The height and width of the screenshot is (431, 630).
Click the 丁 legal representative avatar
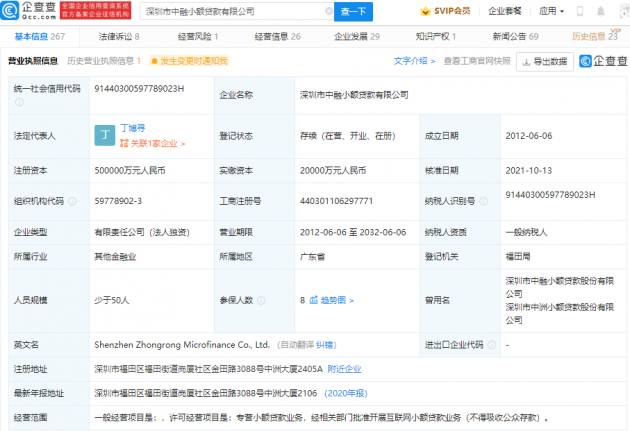coord(105,136)
